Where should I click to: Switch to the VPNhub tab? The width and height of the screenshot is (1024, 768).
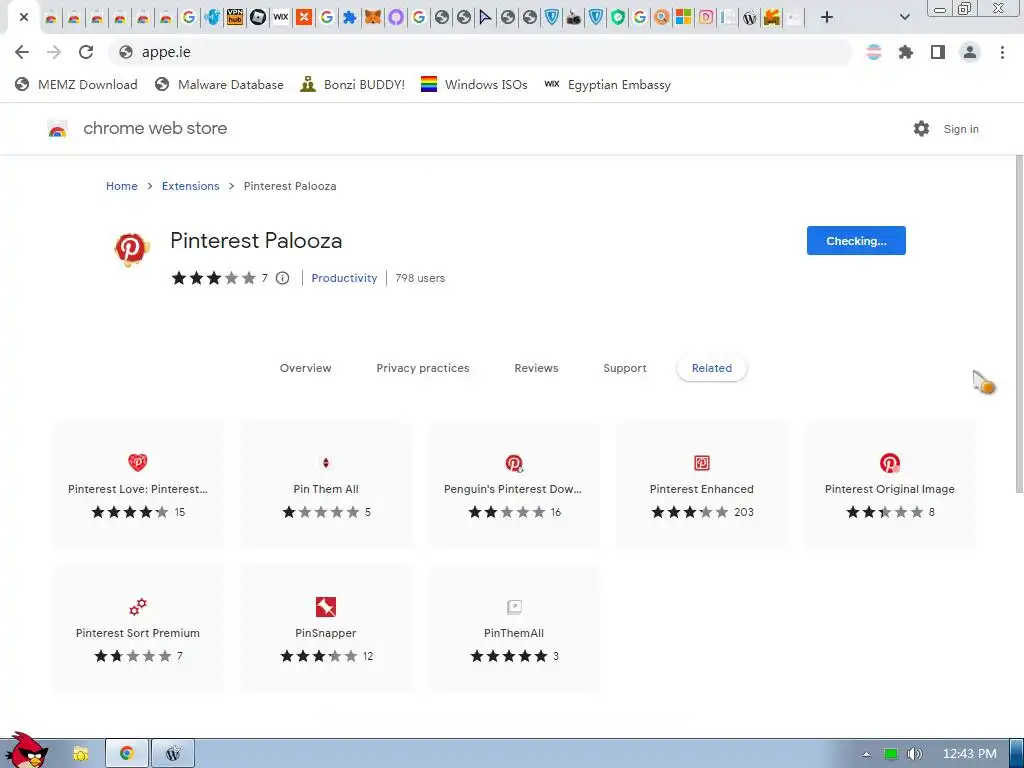(234, 18)
